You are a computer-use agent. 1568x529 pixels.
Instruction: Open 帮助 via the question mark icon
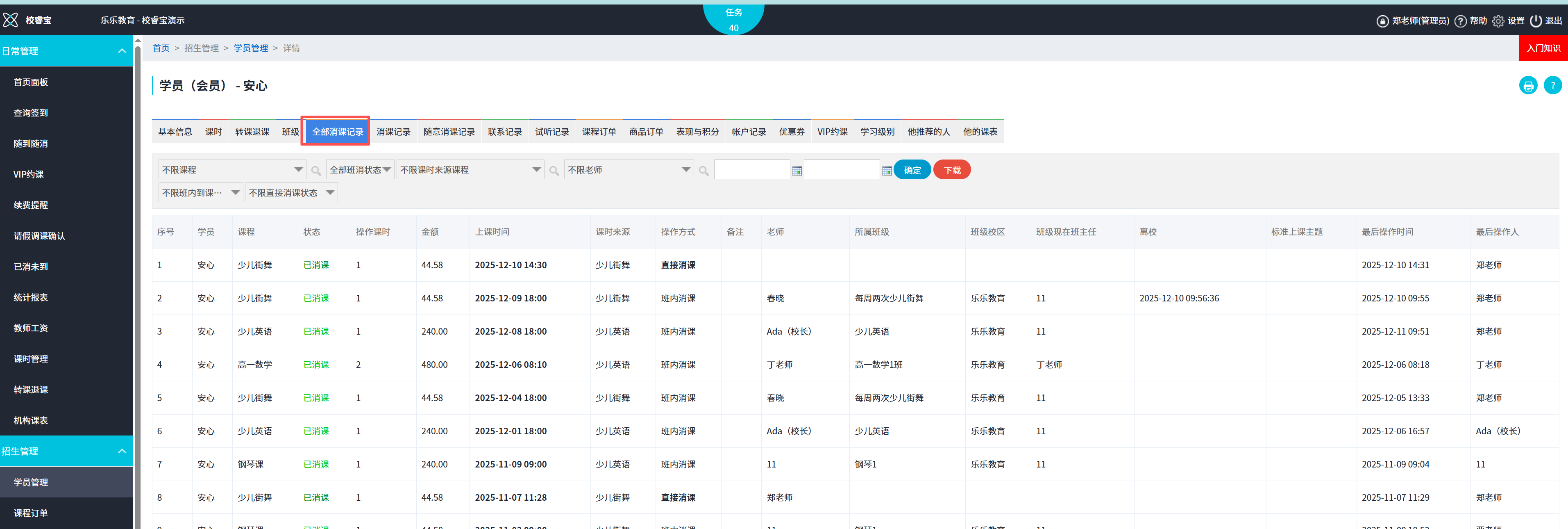(1461, 20)
